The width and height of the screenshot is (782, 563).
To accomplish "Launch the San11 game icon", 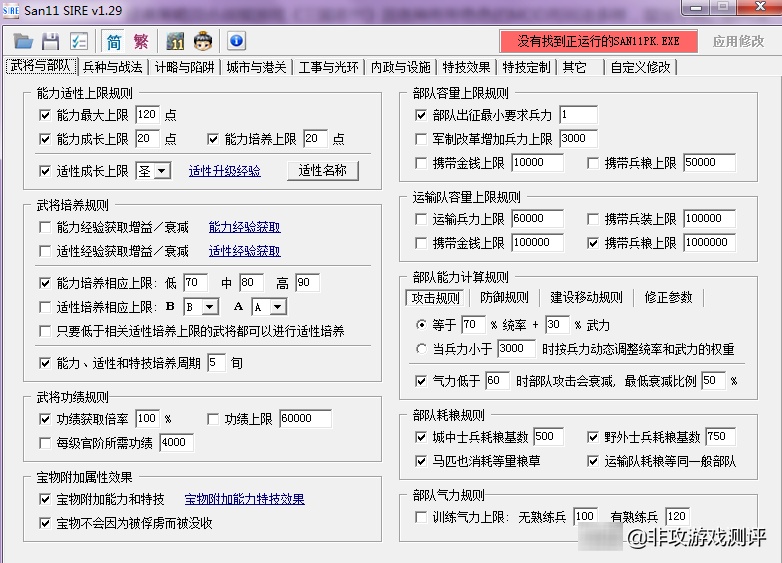I will pyautogui.click(x=175, y=41).
